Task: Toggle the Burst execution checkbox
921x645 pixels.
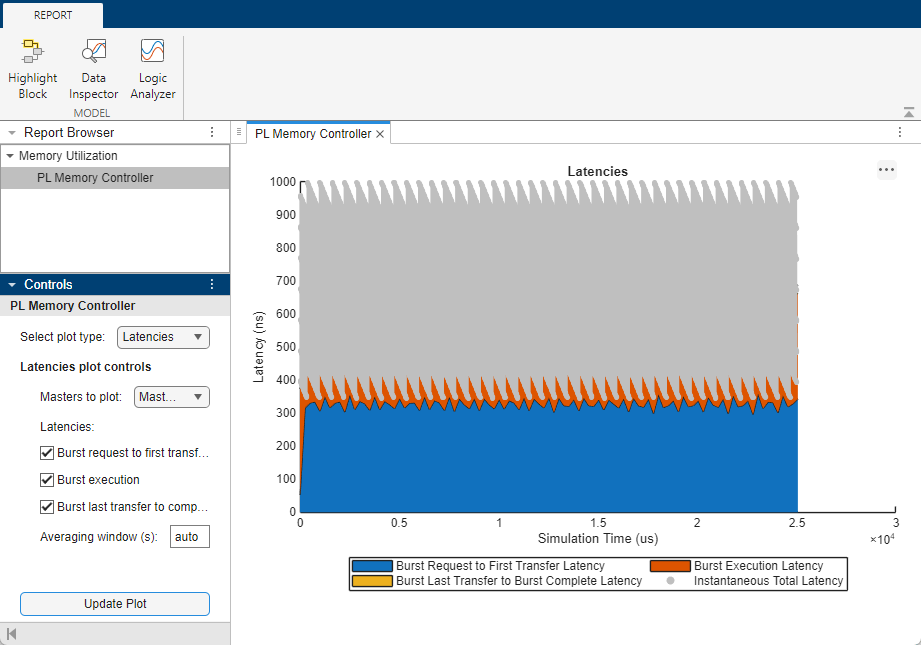Action: (47, 480)
